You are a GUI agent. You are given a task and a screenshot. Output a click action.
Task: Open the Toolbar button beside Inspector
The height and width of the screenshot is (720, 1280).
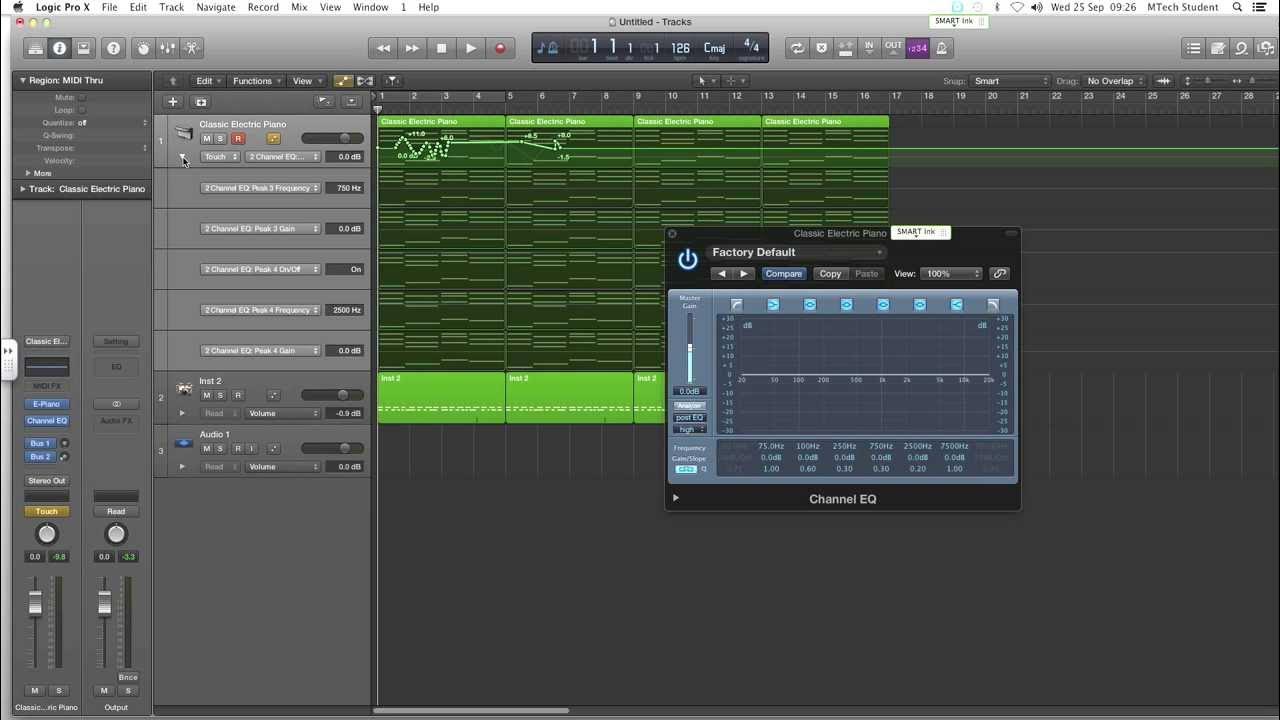click(x=83, y=48)
